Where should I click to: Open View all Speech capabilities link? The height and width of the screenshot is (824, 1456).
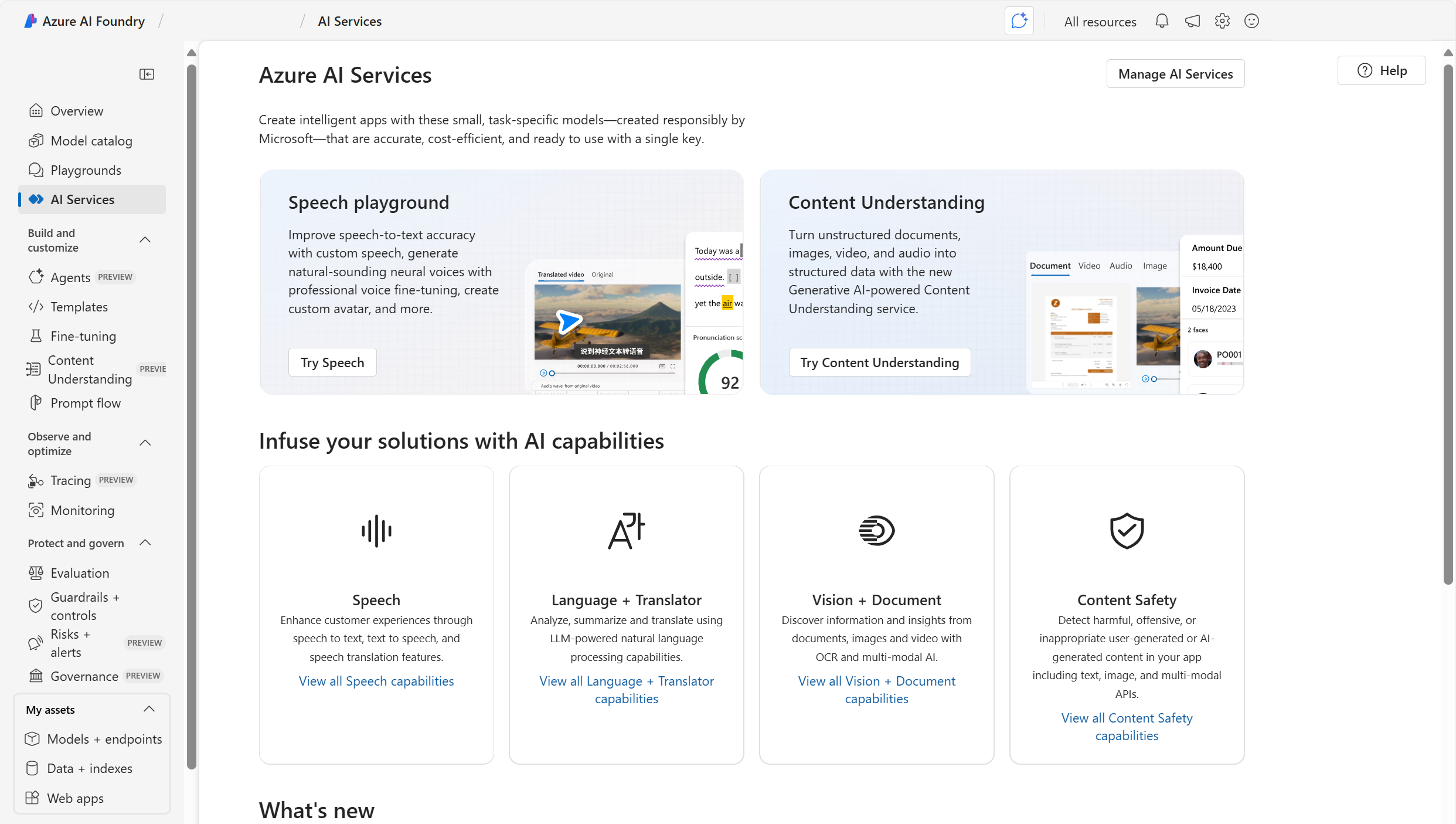point(376,681)
